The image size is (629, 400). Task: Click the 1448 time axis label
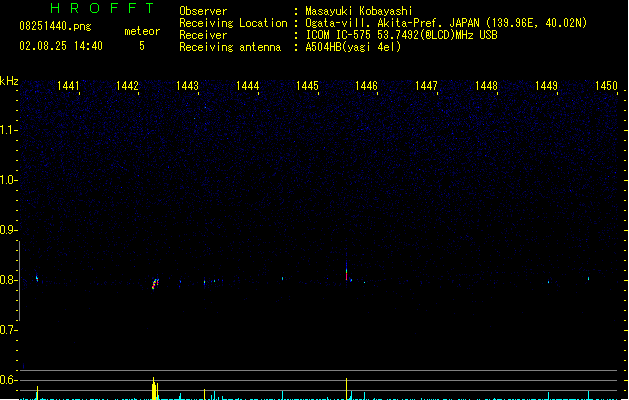tap(486, 86)
